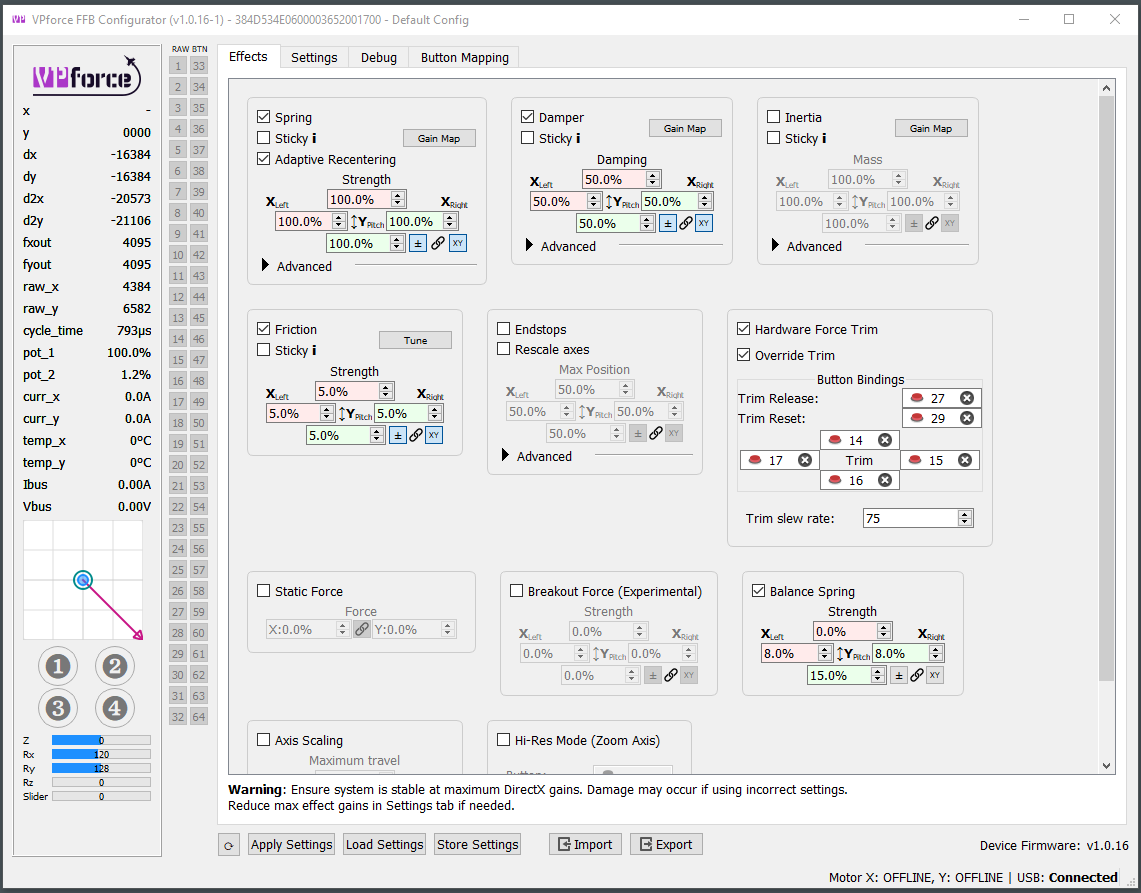Click Store Settings
The width and height of the screenshot is (1141, 893).
(x=477, y=844)
